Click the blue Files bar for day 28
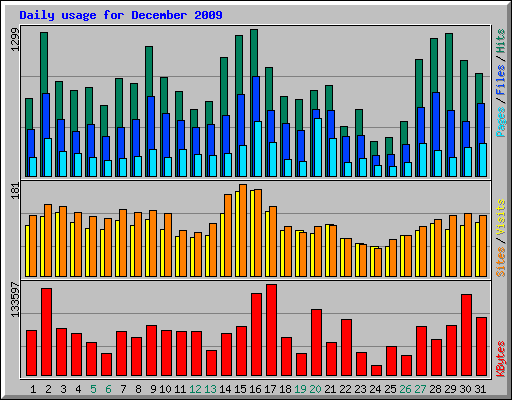 tap(436, 121)
